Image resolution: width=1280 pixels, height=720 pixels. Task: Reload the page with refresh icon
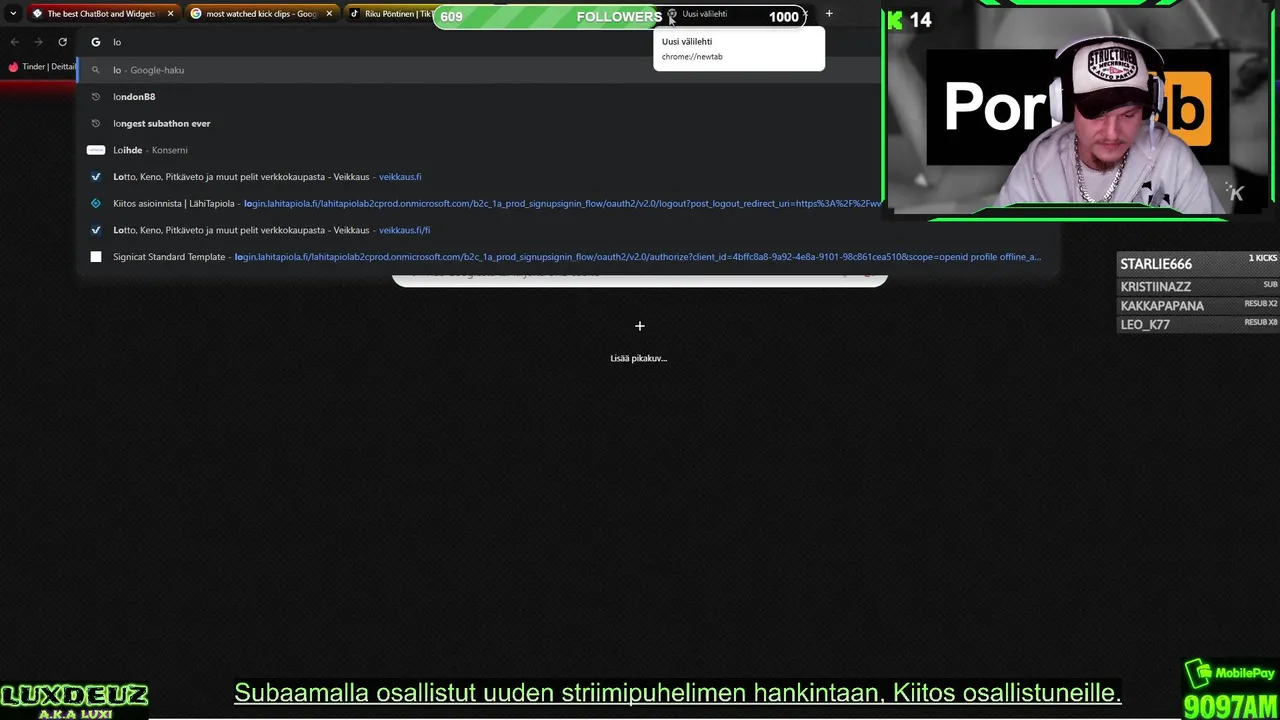click(x=62, y=42)
